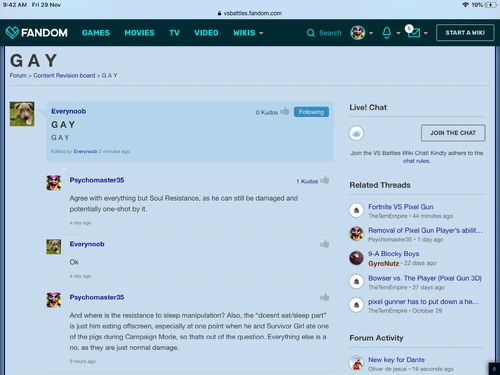
Task: Expand the user avatar dropdown arrow
Action: point(371,33)
